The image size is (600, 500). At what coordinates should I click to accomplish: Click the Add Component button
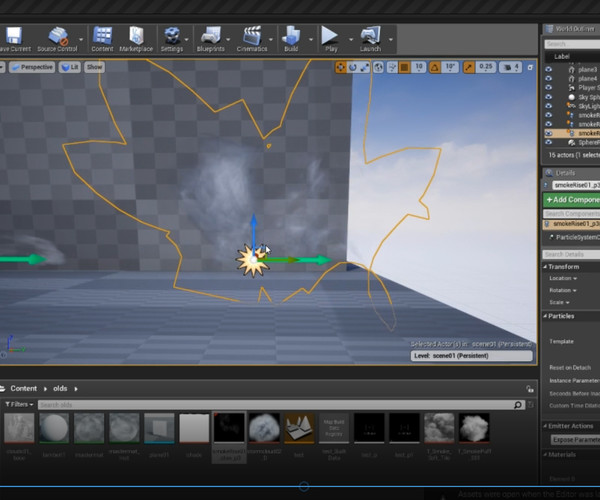tap(572, 200)
